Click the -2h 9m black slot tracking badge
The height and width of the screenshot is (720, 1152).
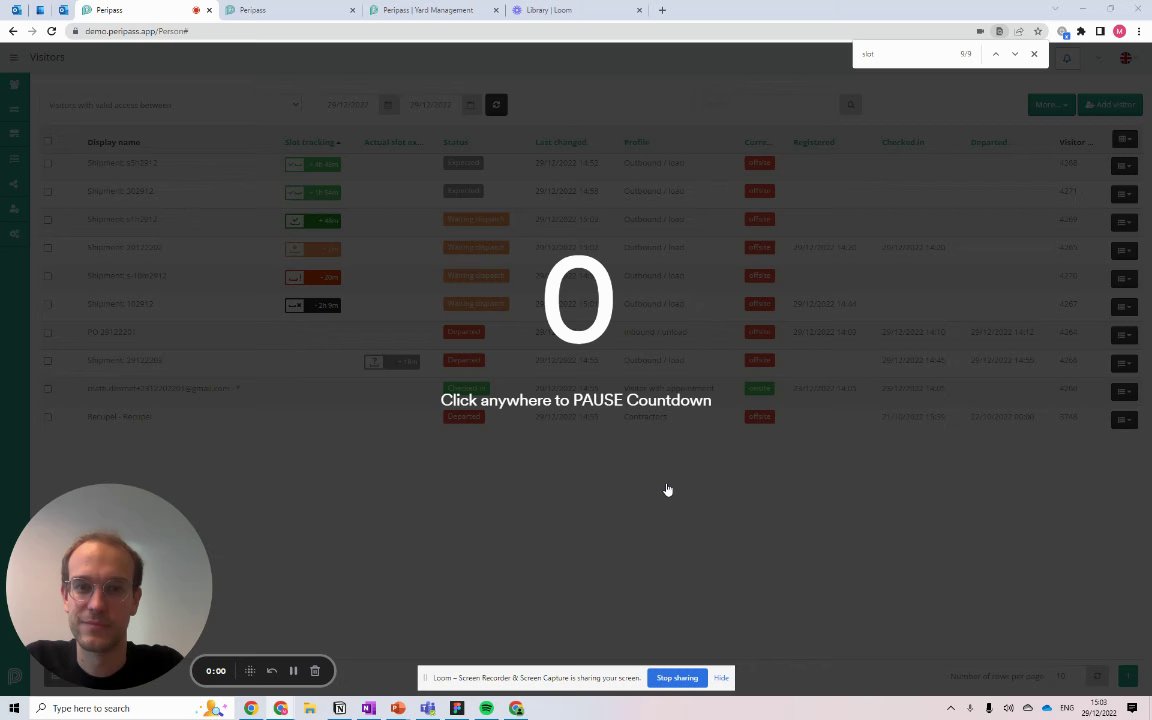[x=313, y=305]
